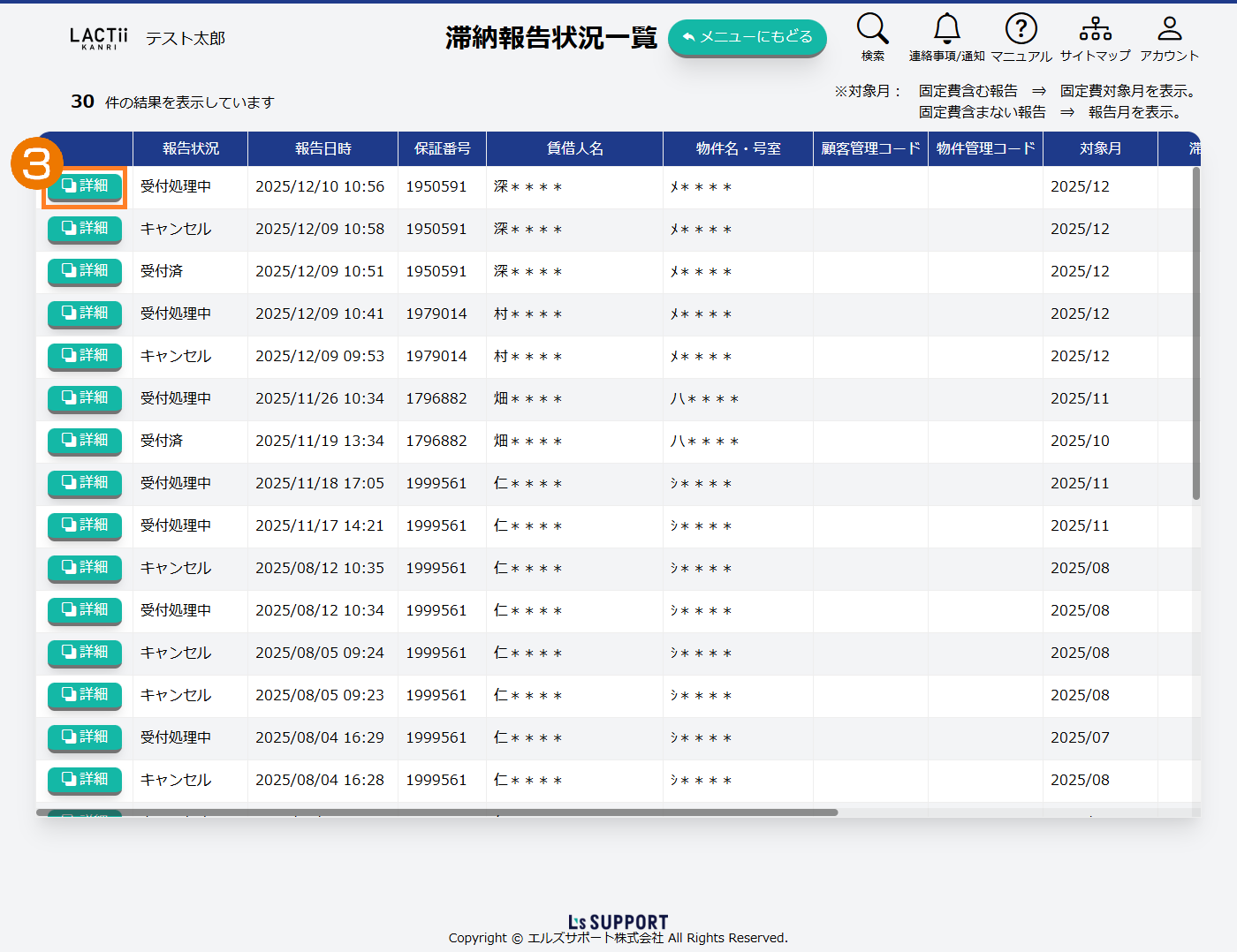Open the sitemap icon
This screenshot has width=1237, height=952.
[x=1095, y=29]
